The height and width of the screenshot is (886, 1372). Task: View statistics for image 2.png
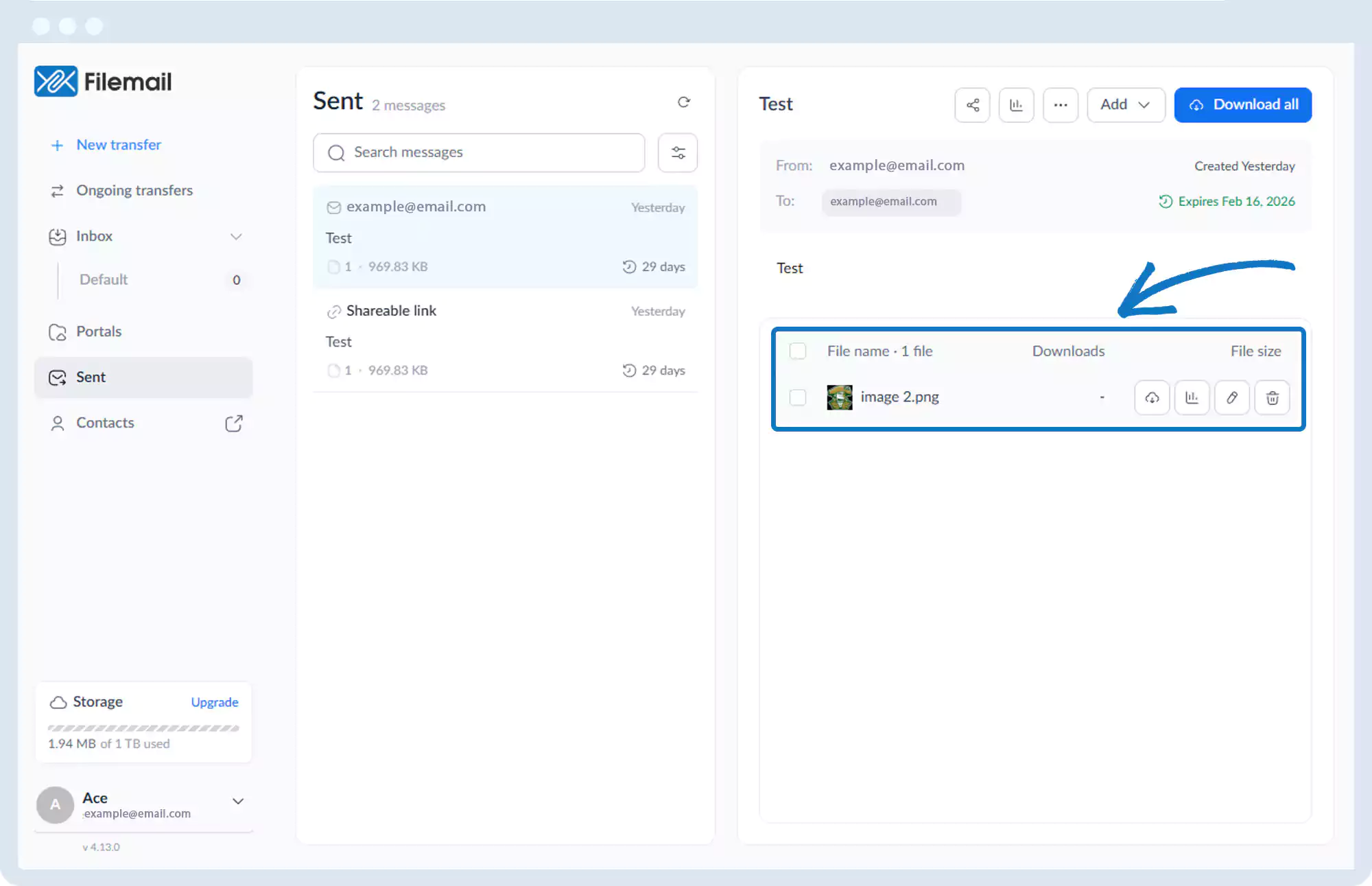click(x=1192, y=397)
